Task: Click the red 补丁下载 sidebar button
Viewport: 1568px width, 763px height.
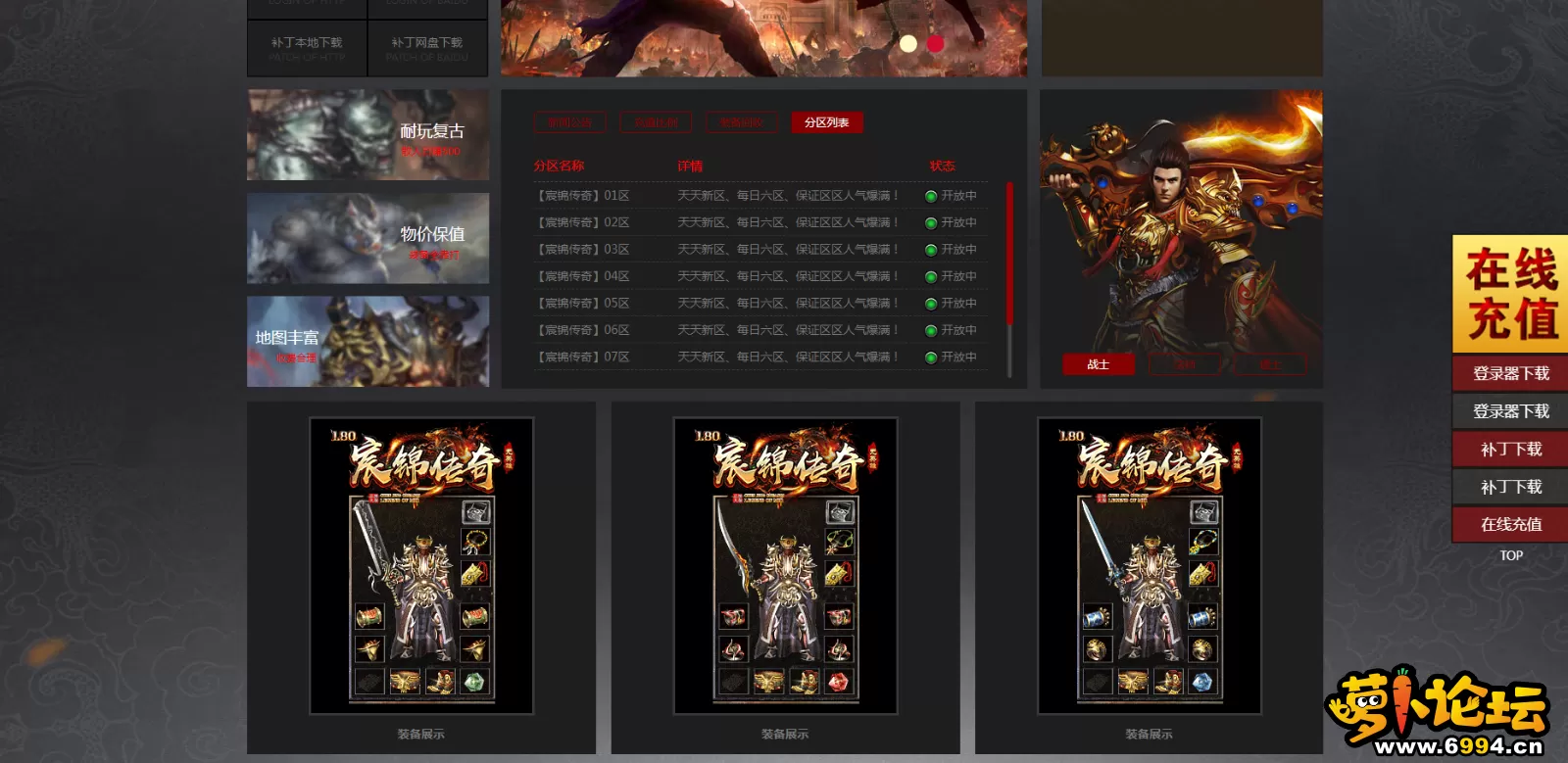Action: click(1510, 449)
